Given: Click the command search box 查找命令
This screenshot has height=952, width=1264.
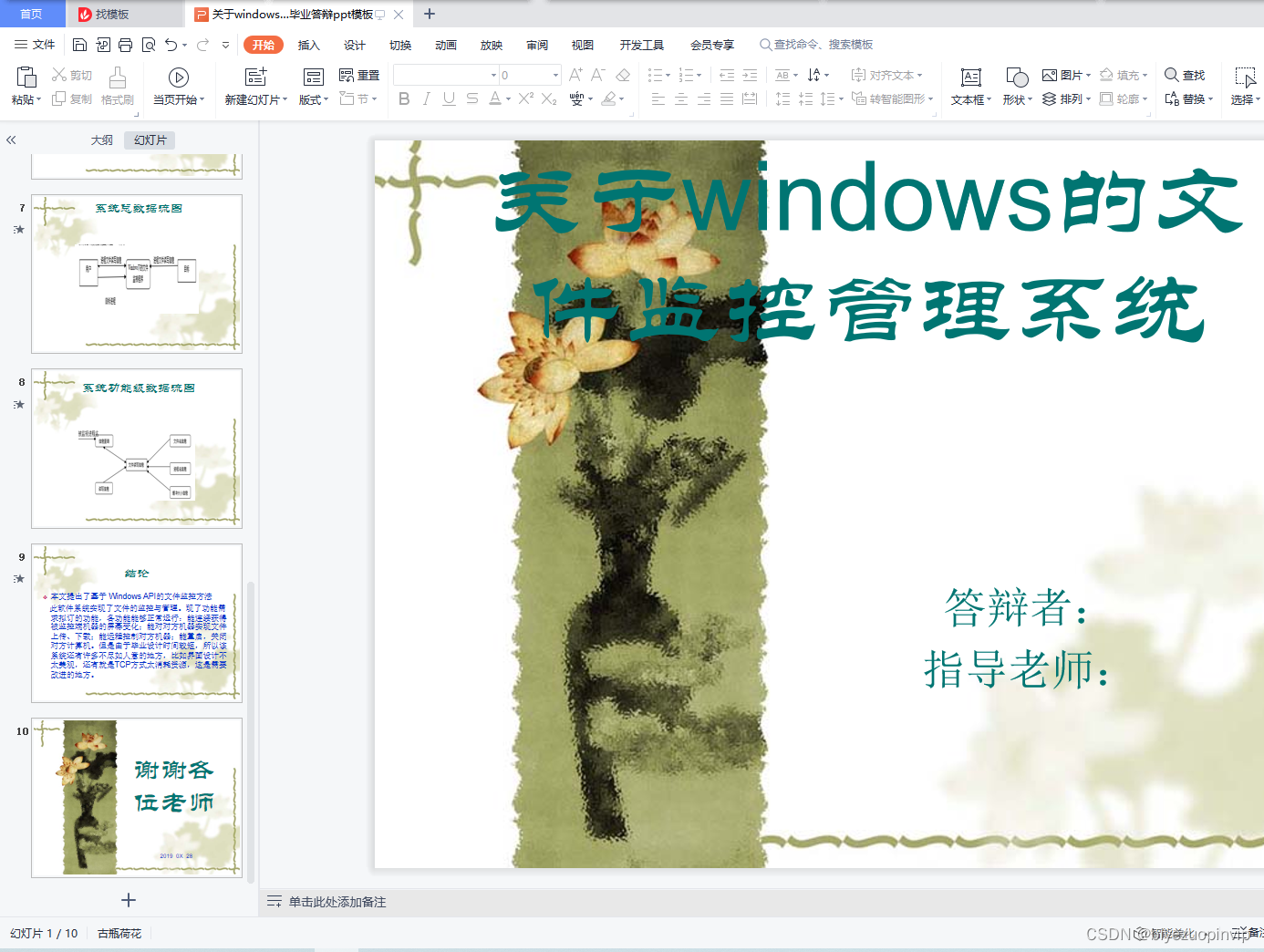Looking at the screenshot, I should click(816, 44).
